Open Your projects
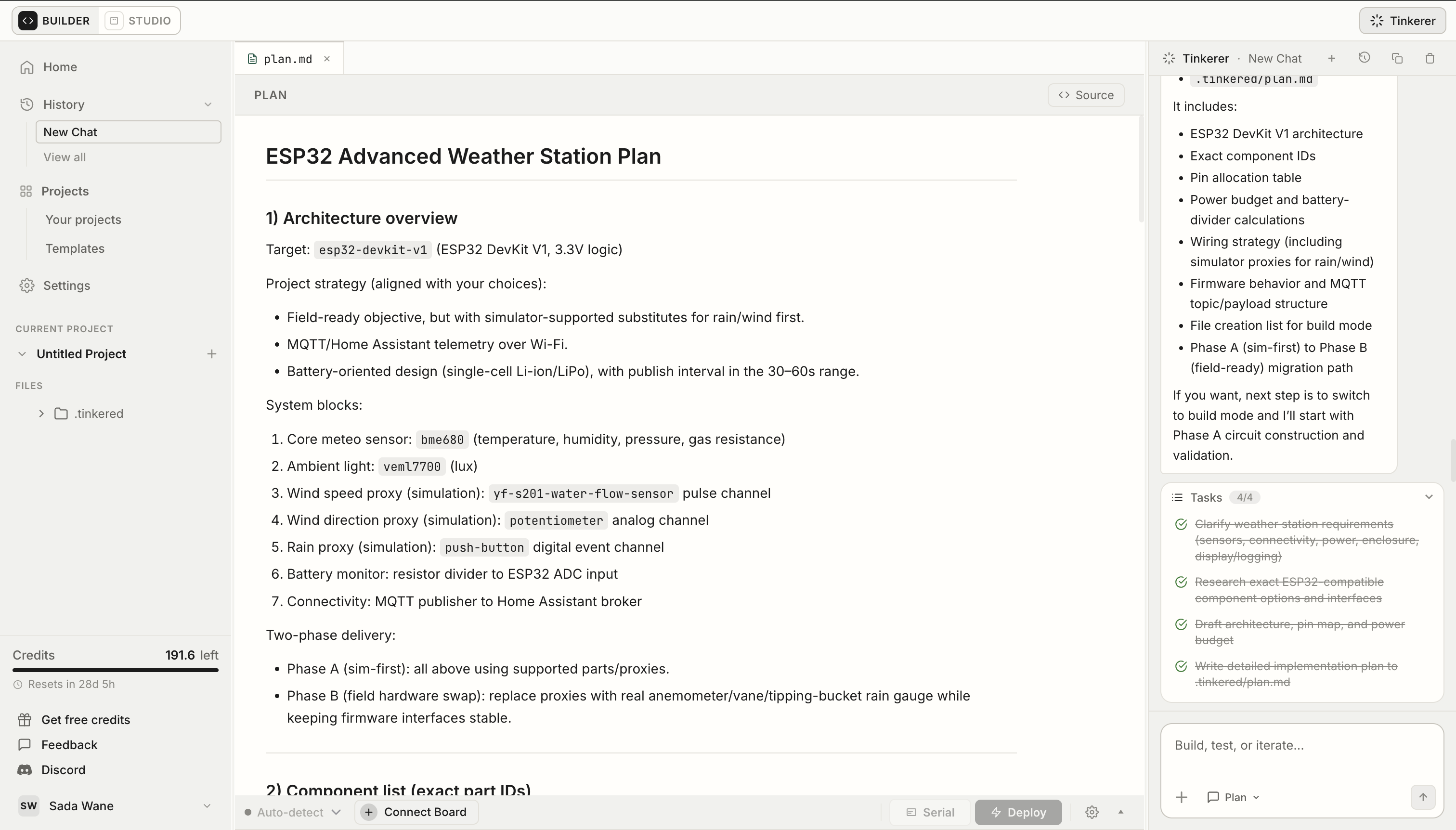This screenshot has width=1456, height=830. tap(83, 220)
